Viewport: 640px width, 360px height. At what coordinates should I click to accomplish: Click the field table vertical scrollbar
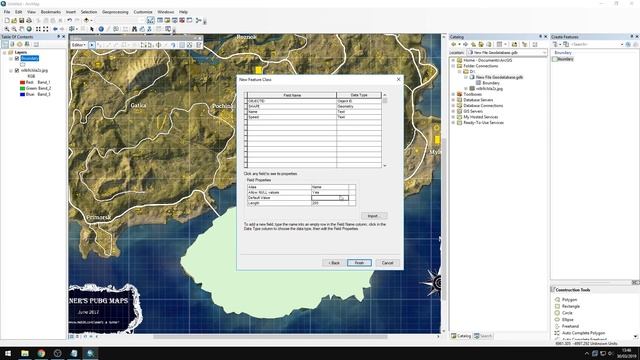(384, 130)
